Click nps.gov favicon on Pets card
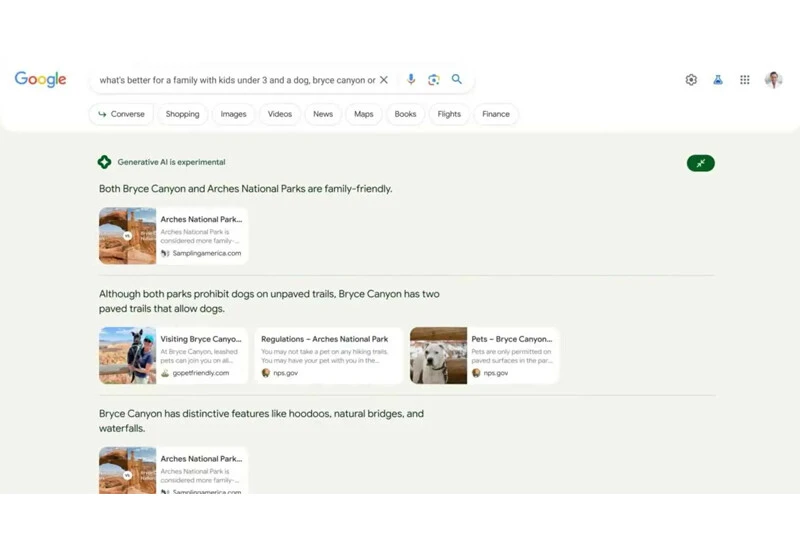 [x=476, y=373]
